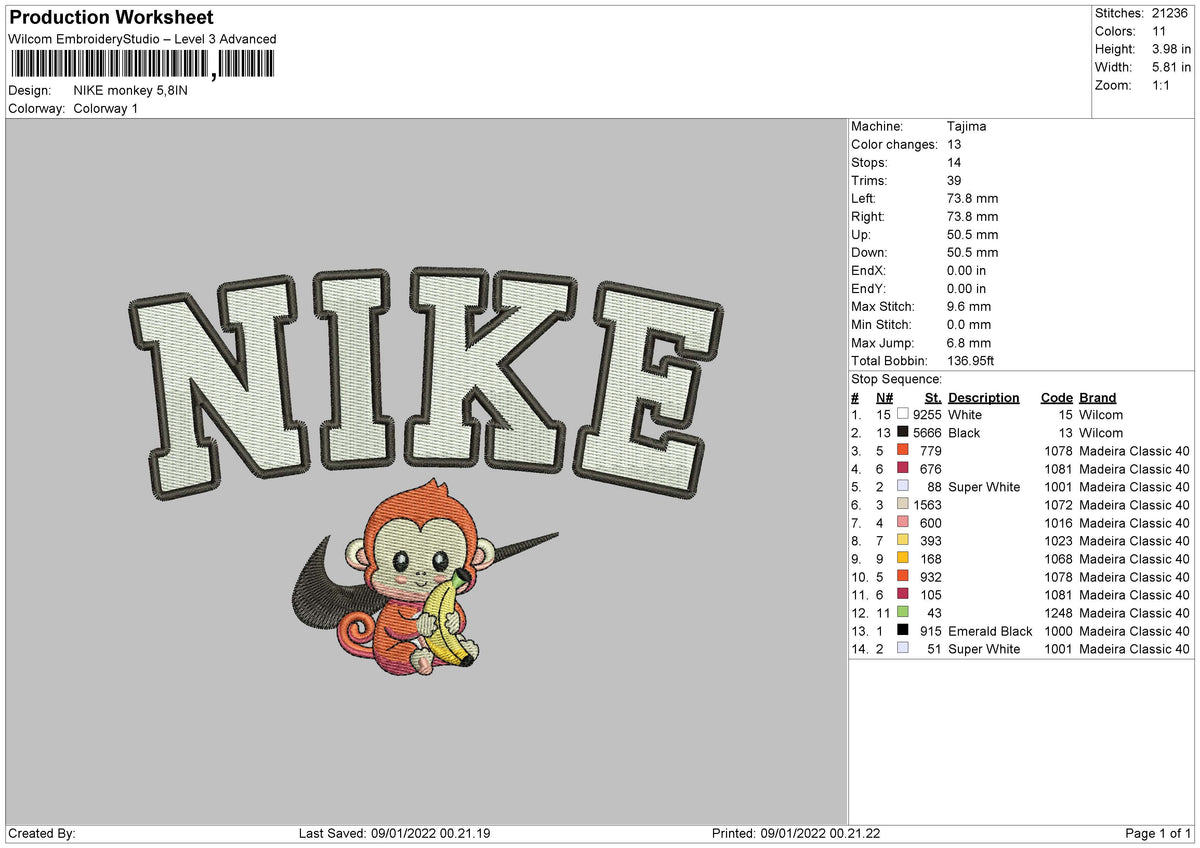Image resolution: width=1200 pixels, height=848 pixels.
Task: Select the green thread chip for stop 12
Action: 902,613
